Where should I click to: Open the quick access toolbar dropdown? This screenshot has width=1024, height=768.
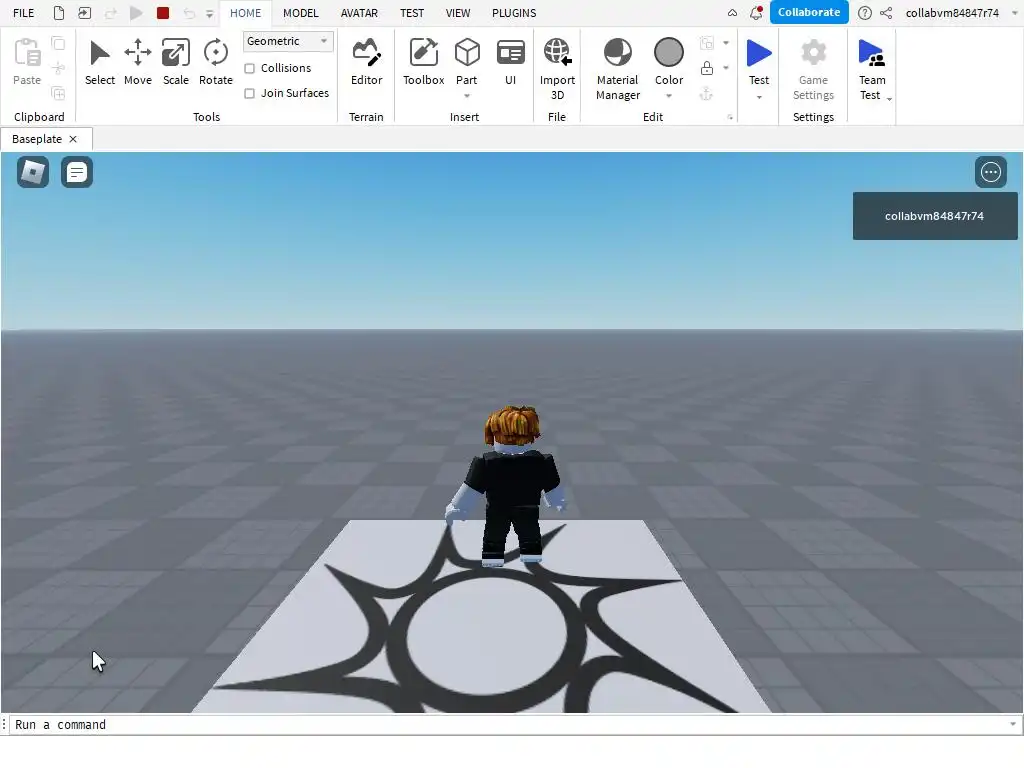(x=210, y=14)
